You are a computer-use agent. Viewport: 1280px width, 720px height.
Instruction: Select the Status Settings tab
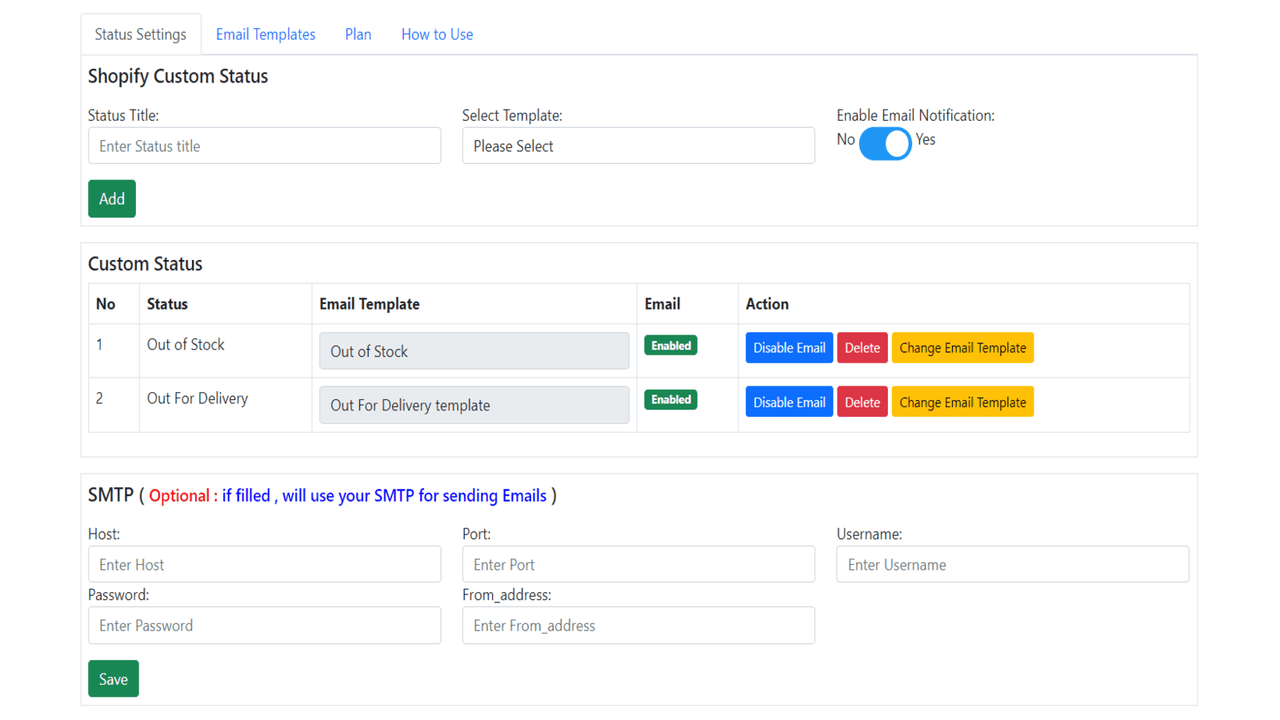(140, 33)
